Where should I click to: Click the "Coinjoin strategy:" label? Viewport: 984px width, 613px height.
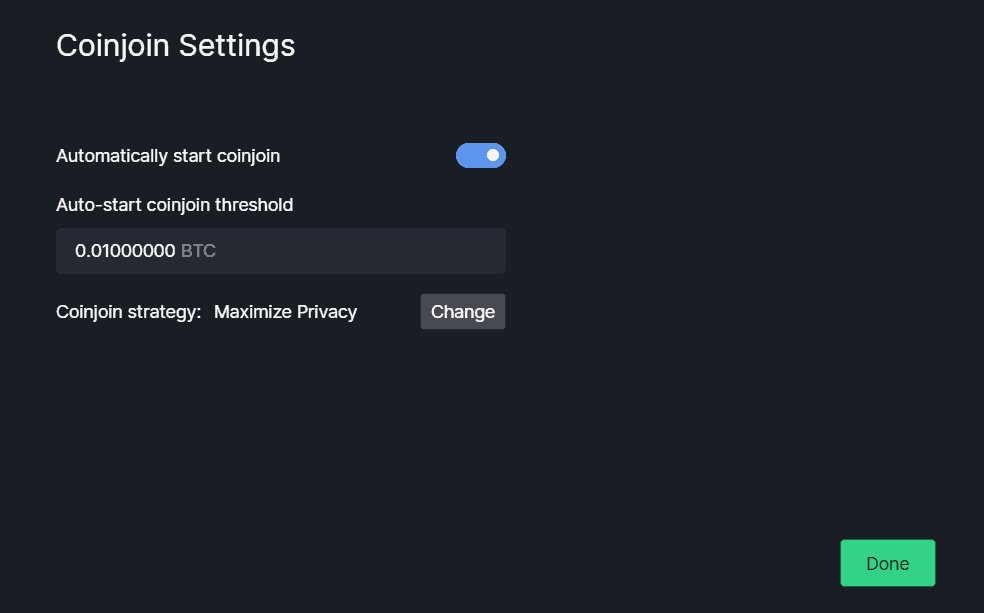coord(128,312)
